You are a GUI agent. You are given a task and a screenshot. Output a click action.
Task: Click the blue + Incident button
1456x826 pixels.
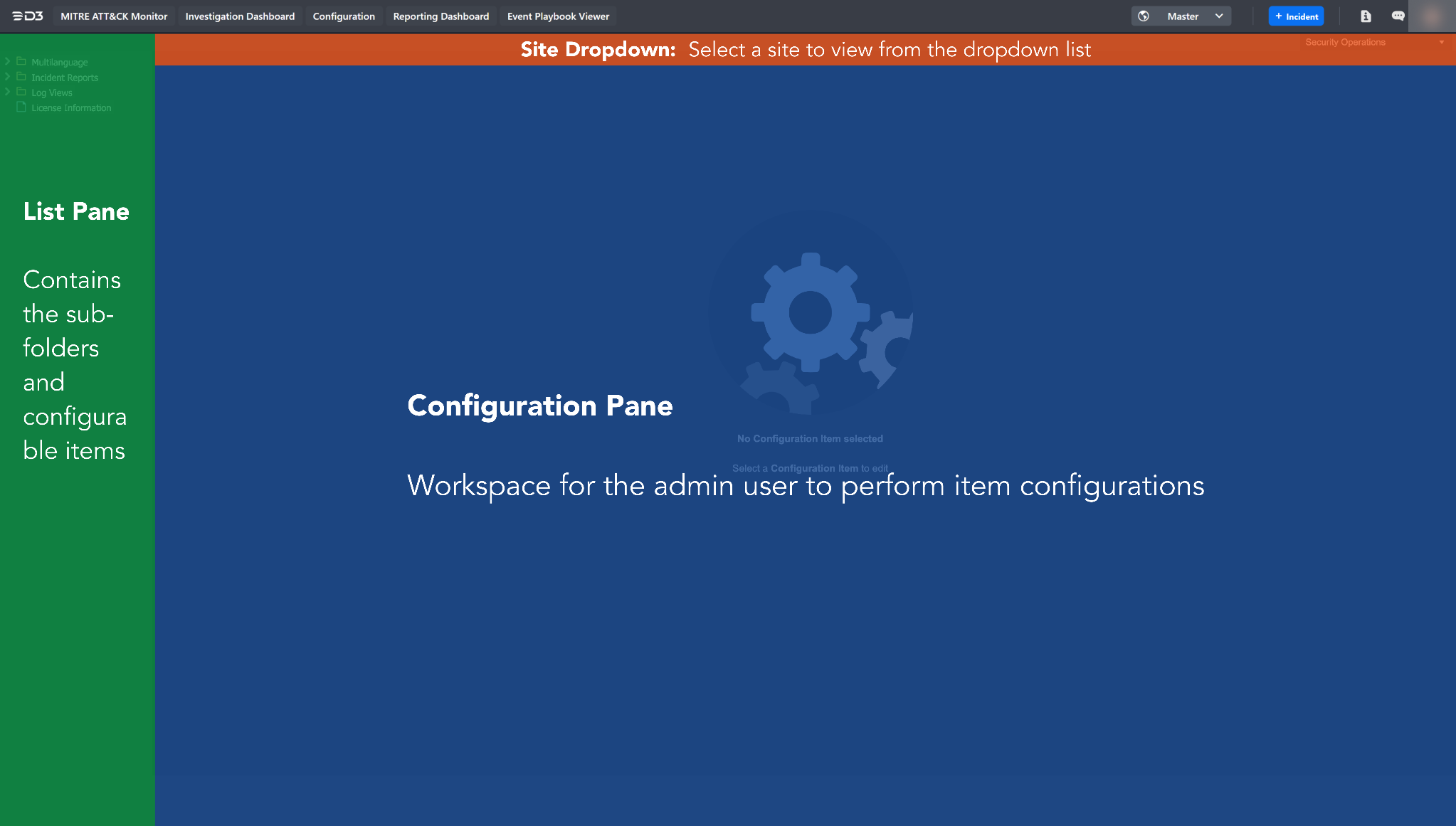tap(1296, 16)
